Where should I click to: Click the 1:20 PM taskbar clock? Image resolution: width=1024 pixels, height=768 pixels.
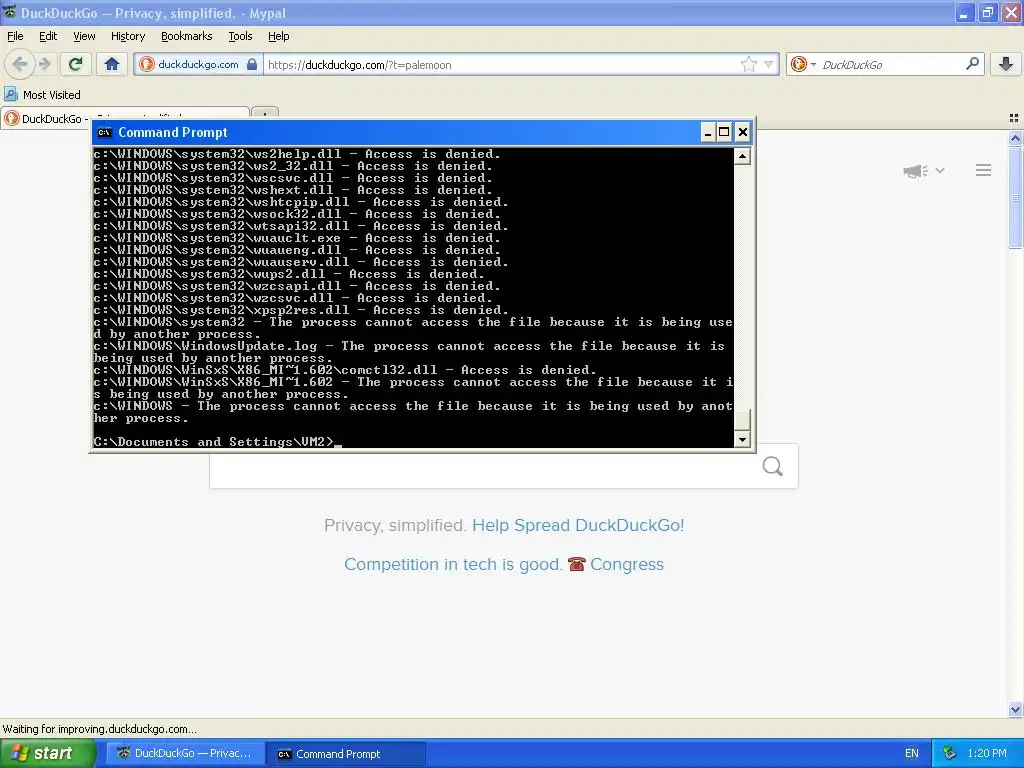[x=987, y=754]
